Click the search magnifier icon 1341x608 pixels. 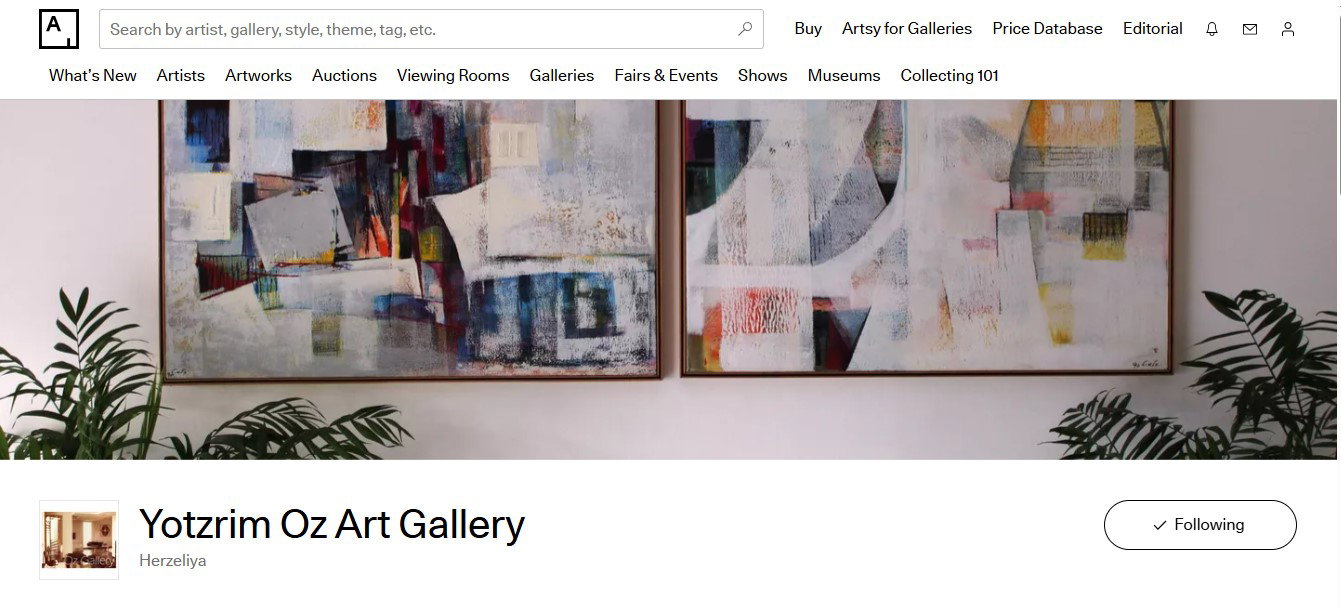click(x=745, y=29)
